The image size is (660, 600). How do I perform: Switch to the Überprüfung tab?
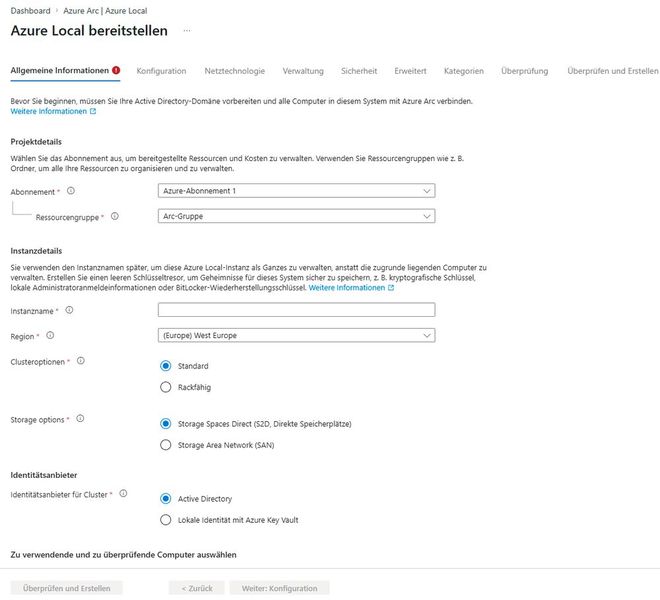[524, 71]
